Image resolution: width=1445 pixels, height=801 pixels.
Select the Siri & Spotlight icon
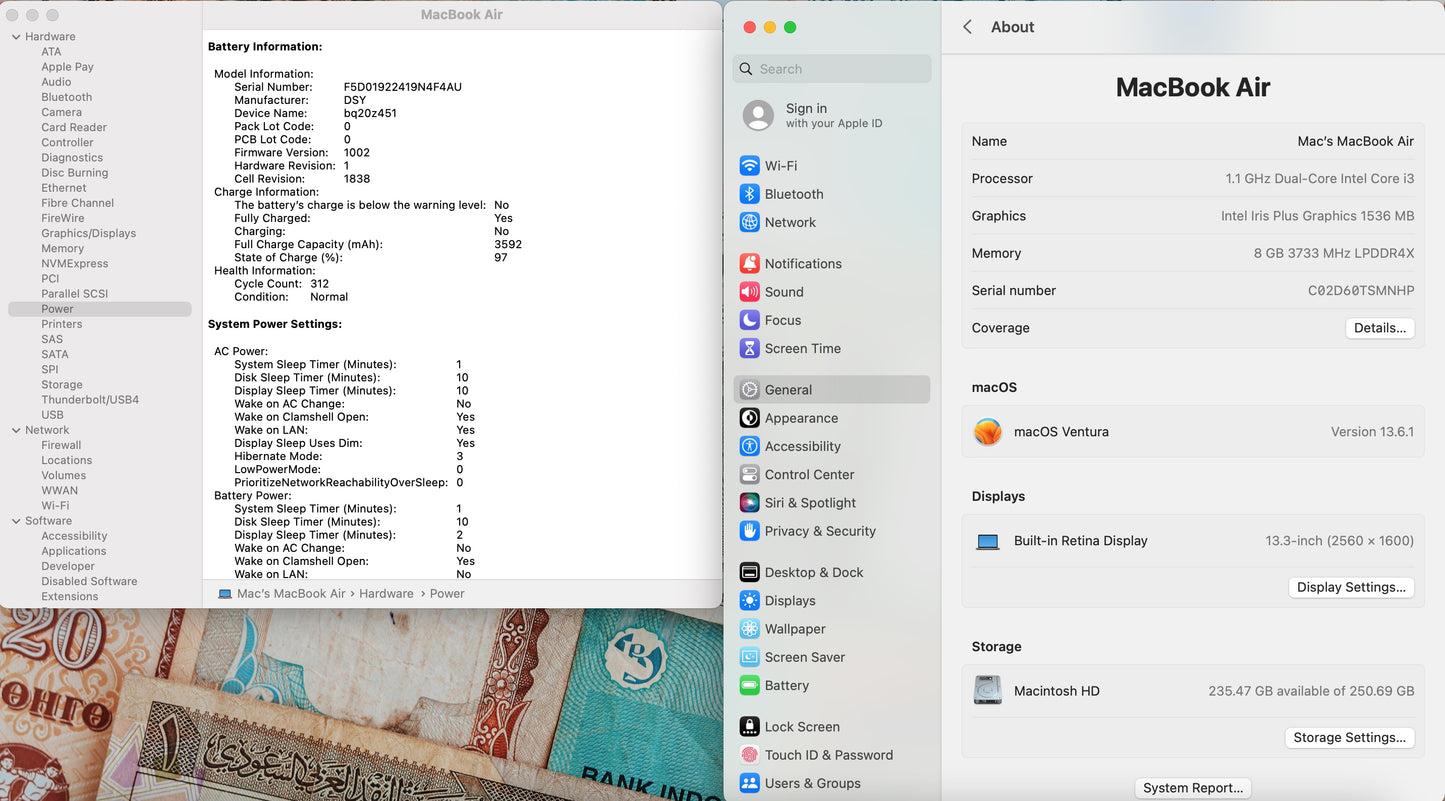click(749, 503)
